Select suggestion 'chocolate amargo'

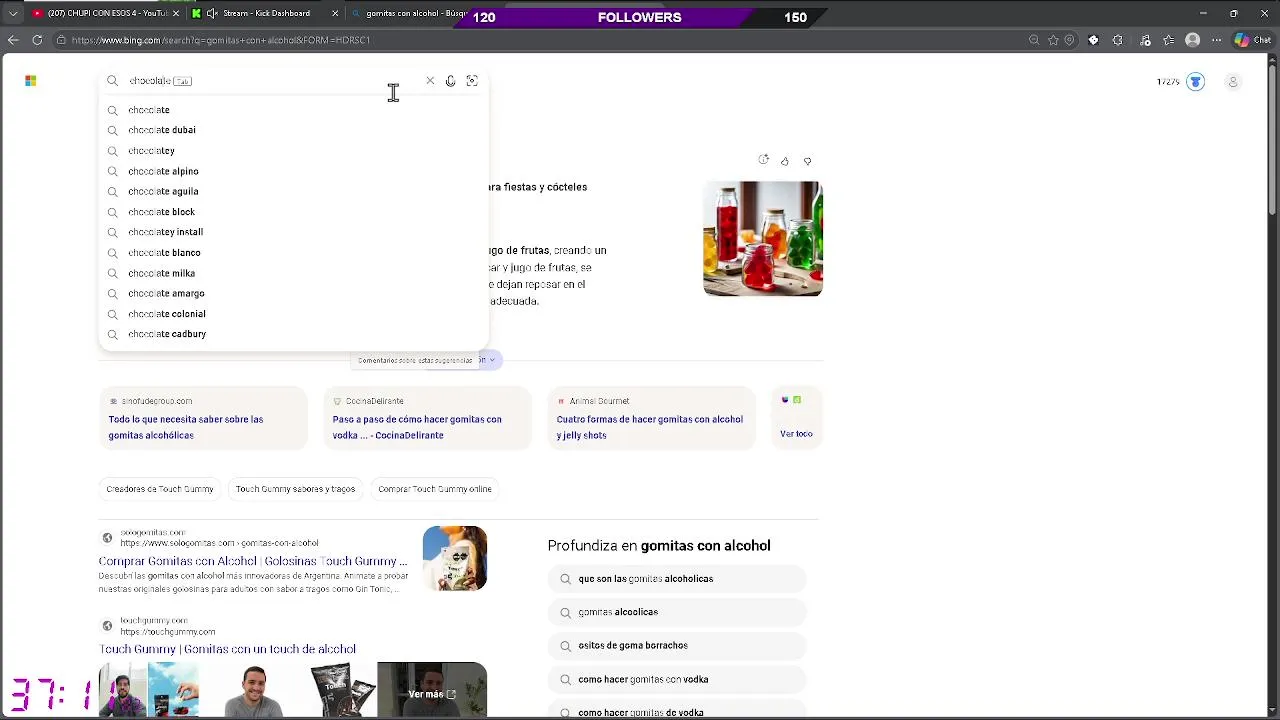point(294,293)
